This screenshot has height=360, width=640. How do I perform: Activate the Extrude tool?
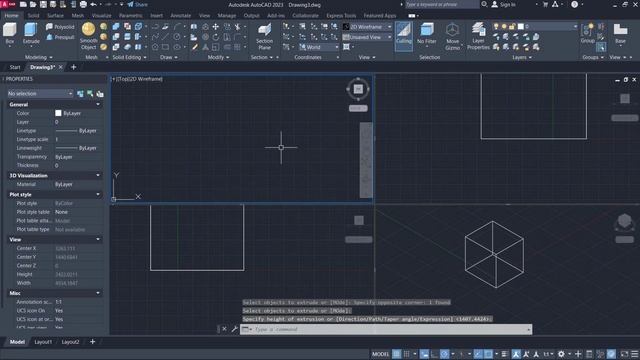pos(31,34)
